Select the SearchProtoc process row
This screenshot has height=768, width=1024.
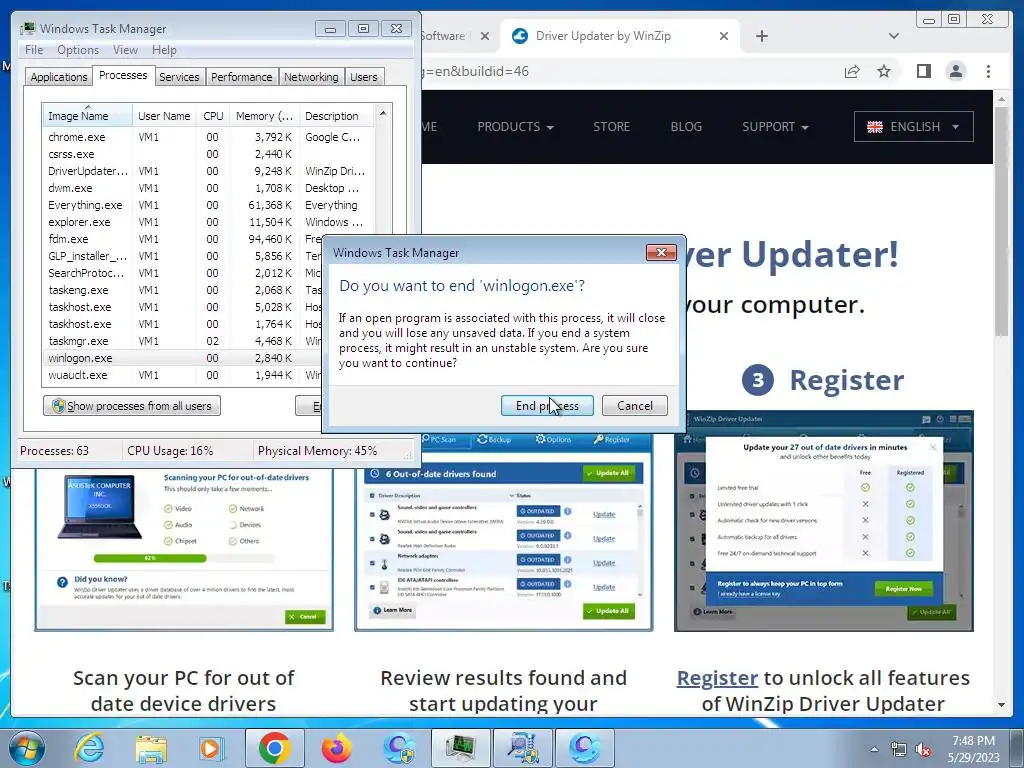(x=182, y=273)
